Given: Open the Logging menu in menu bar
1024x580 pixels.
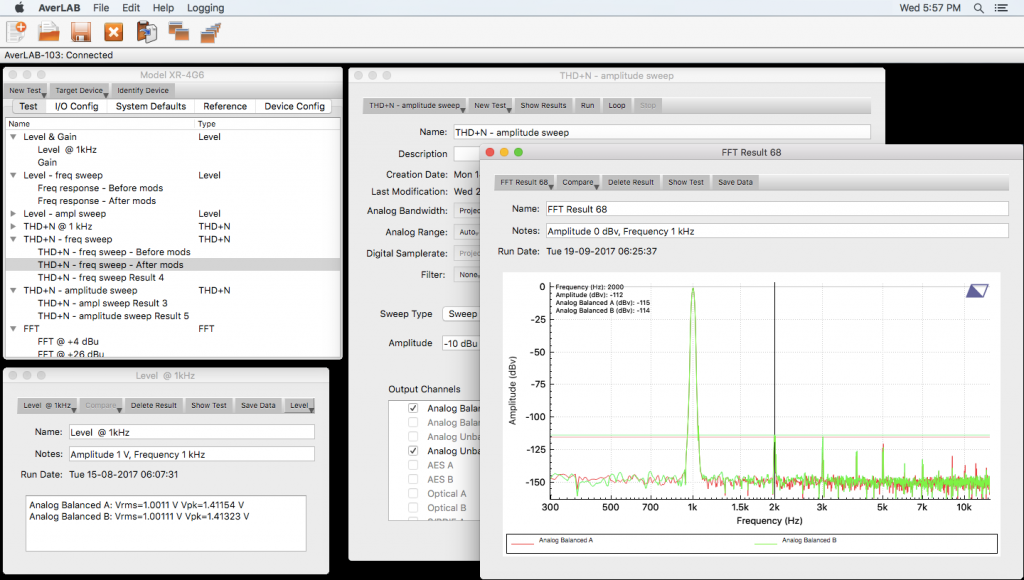Looking at the screenshot, I should pos(205,8).
